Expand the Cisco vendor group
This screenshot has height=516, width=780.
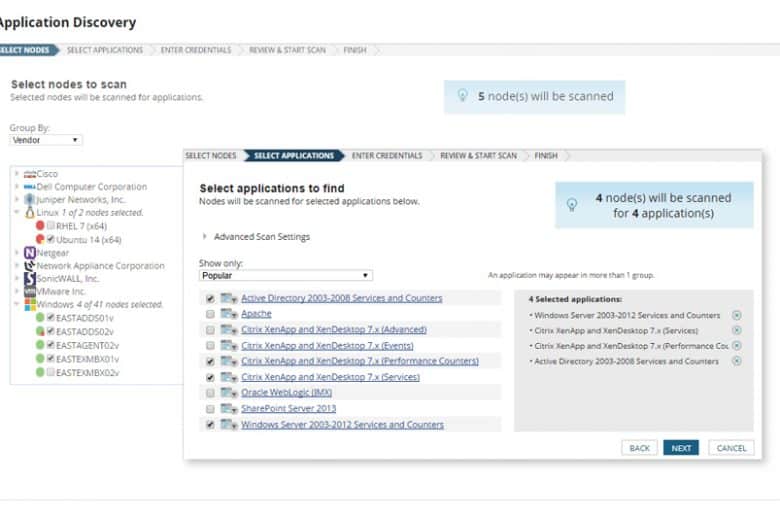[x=17, y=174]
